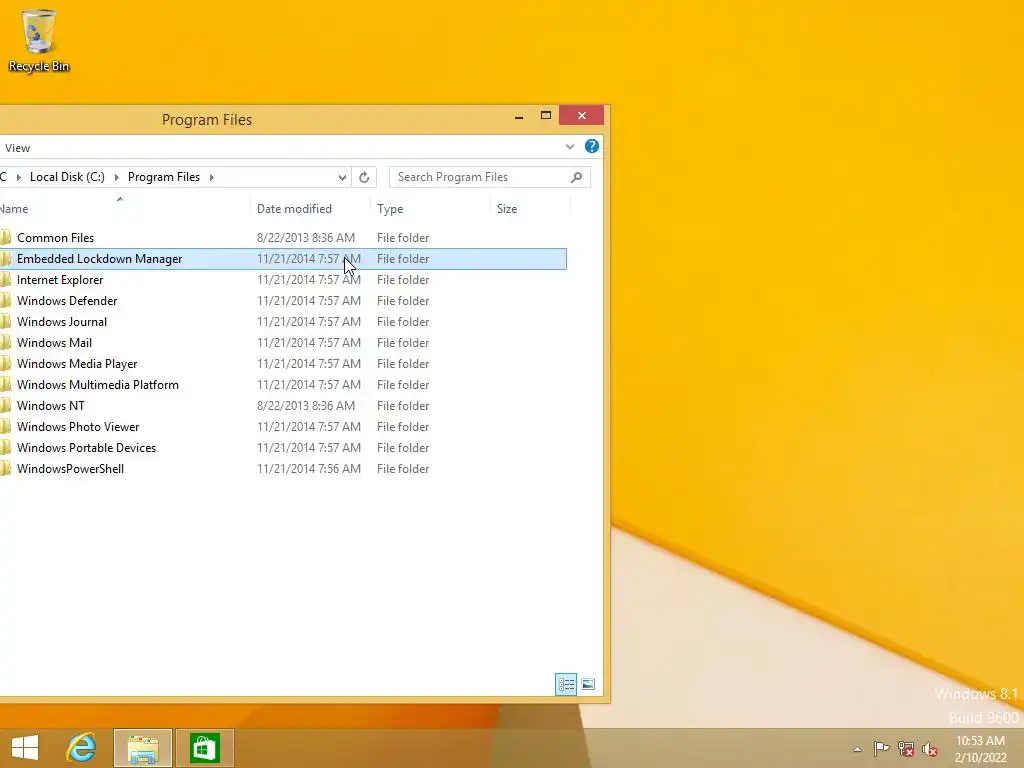Expand the ribbon with the chevron arrow
1024x768 pixels.
click(x=569, y=147)
